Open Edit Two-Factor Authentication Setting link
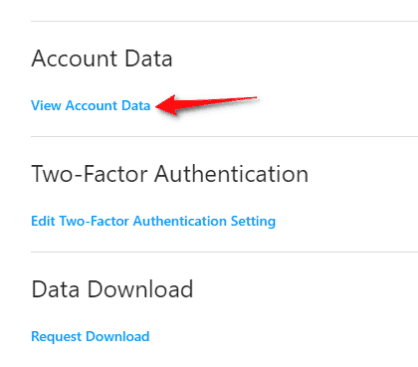 point(153,221)
